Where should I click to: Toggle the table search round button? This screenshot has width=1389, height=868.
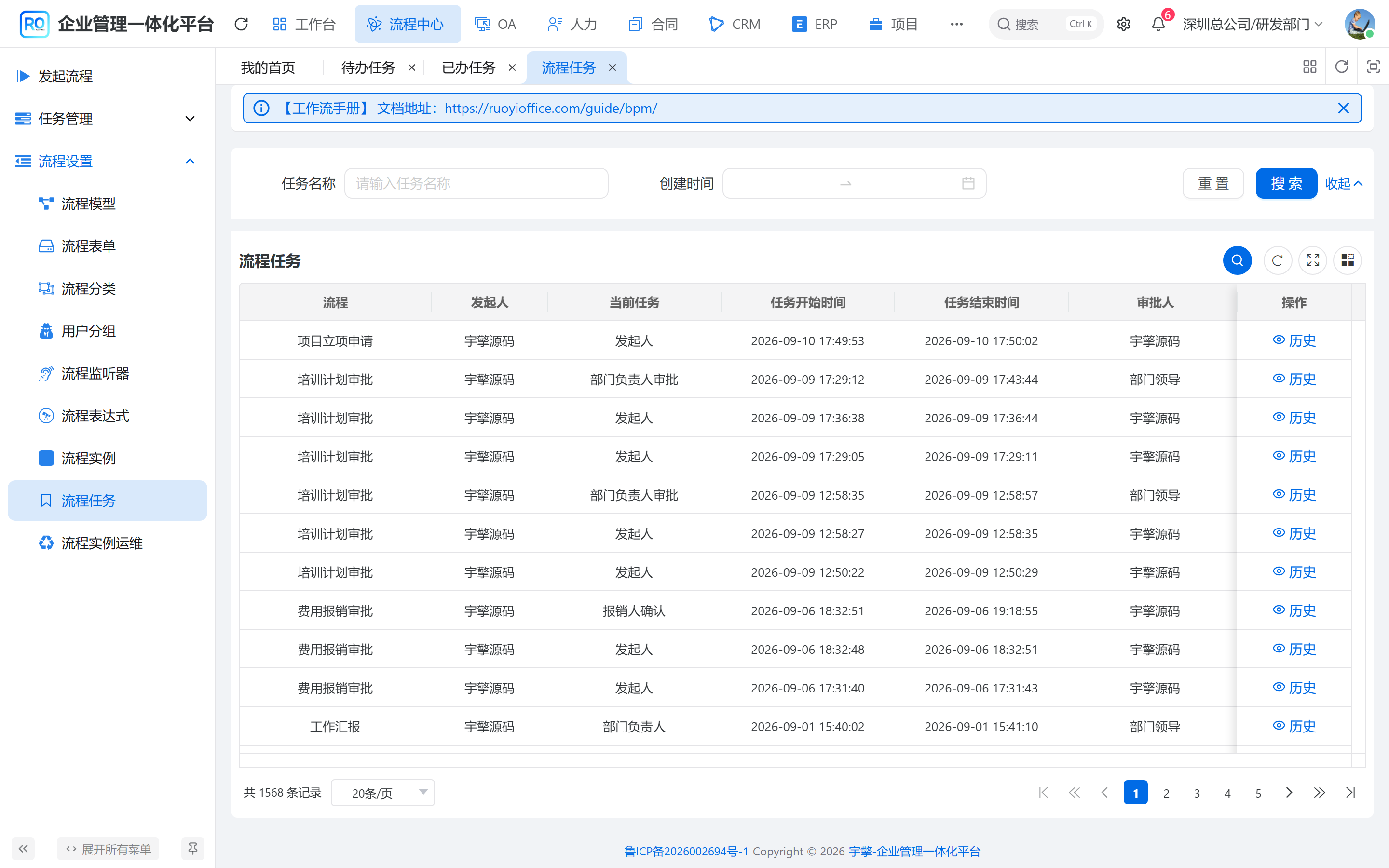tap(1237, 260)
